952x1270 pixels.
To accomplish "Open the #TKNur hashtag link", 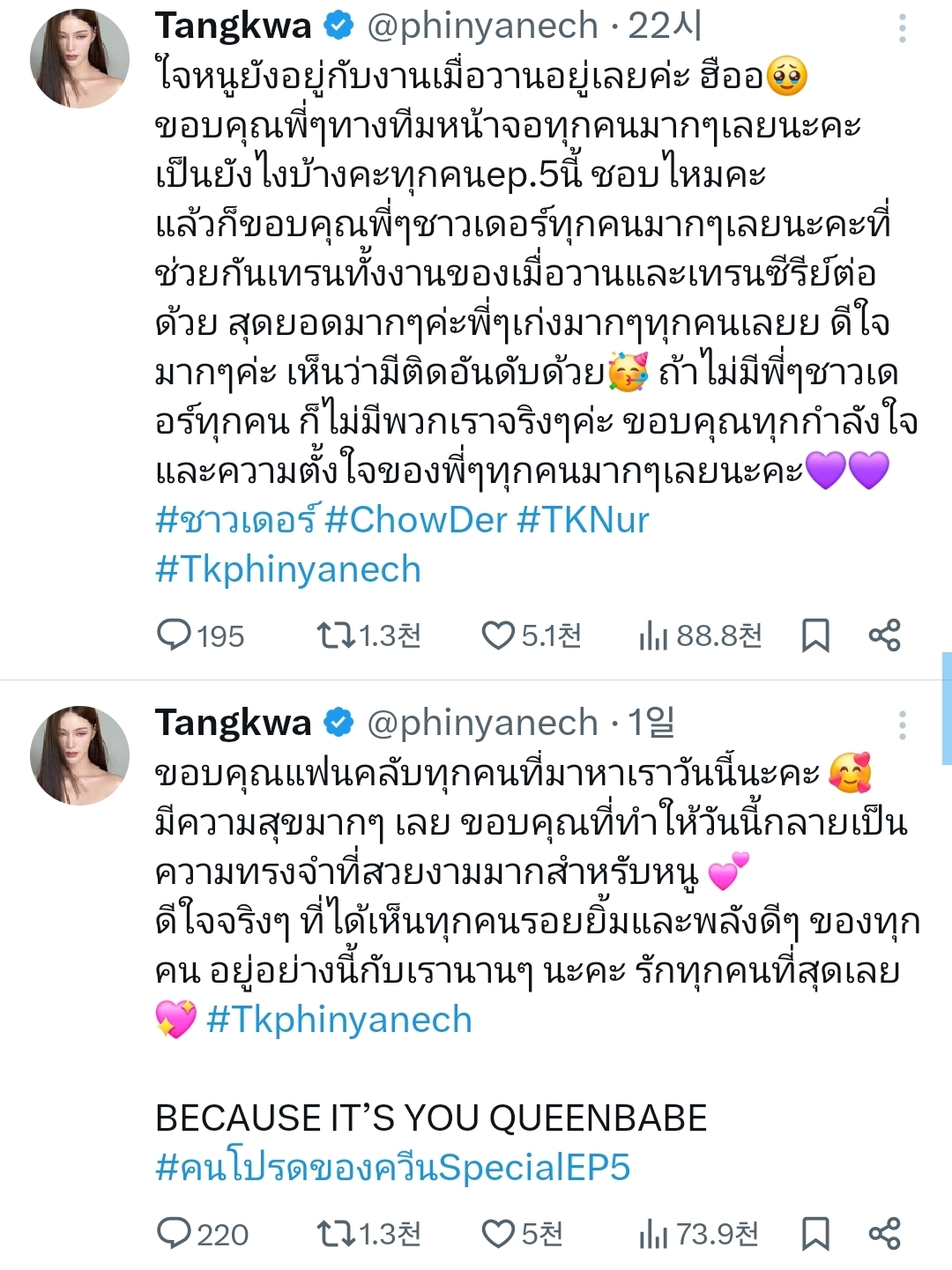I will (x=583, y=520).
